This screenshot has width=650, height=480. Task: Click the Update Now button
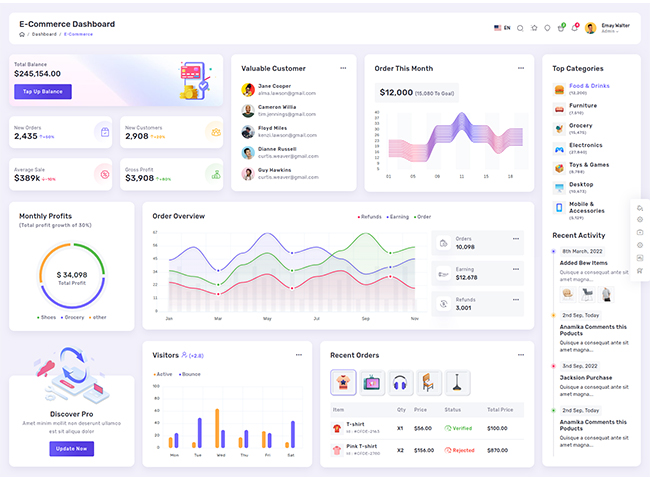(x=71, y=448)
